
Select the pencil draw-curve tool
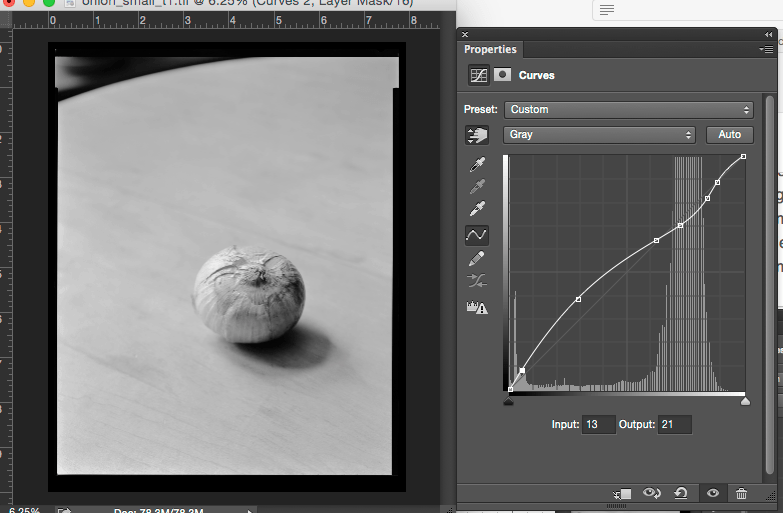pyautogui.click(x=477, y=259)
